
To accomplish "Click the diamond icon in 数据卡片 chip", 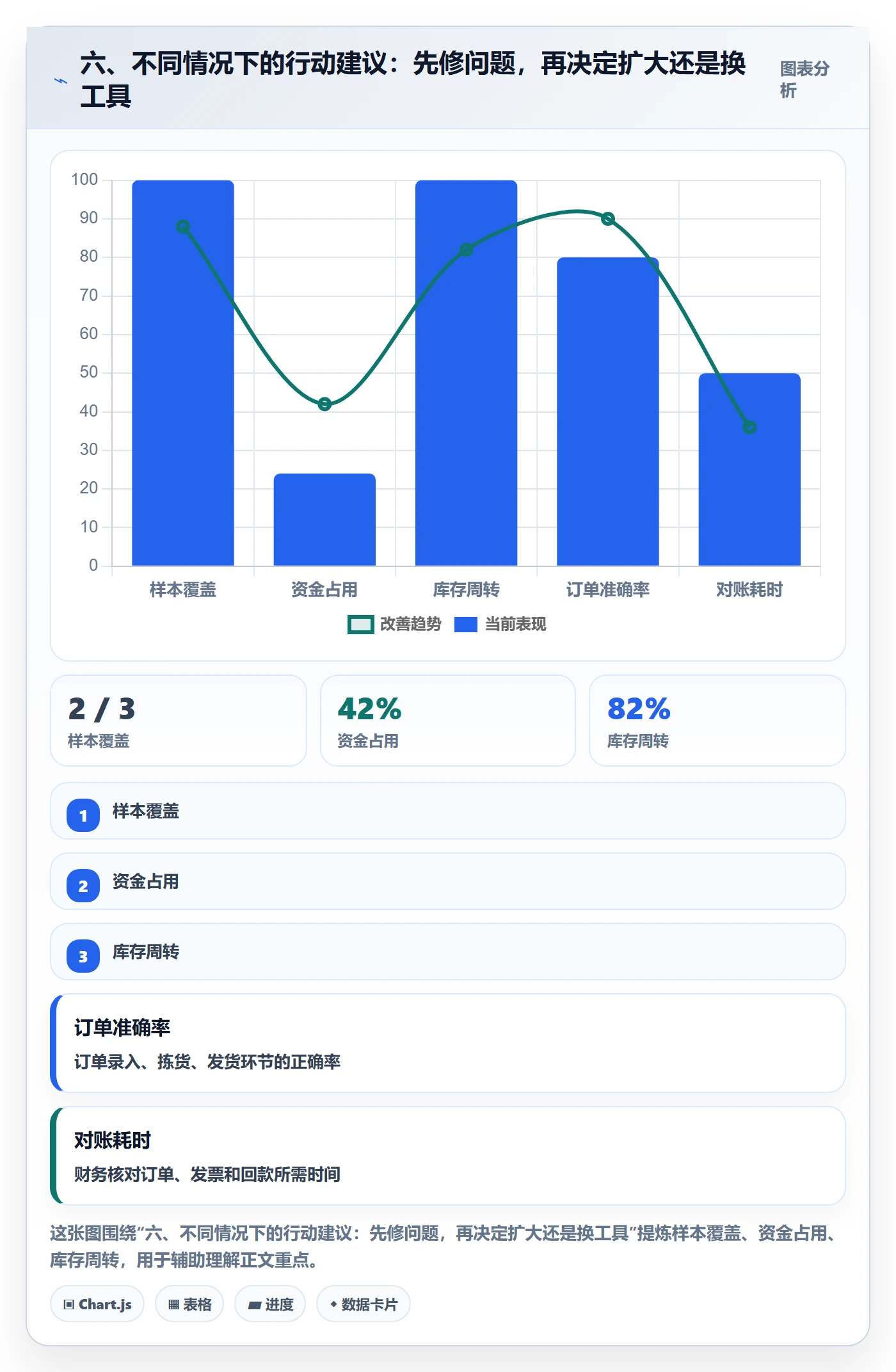I will 333,1304.
